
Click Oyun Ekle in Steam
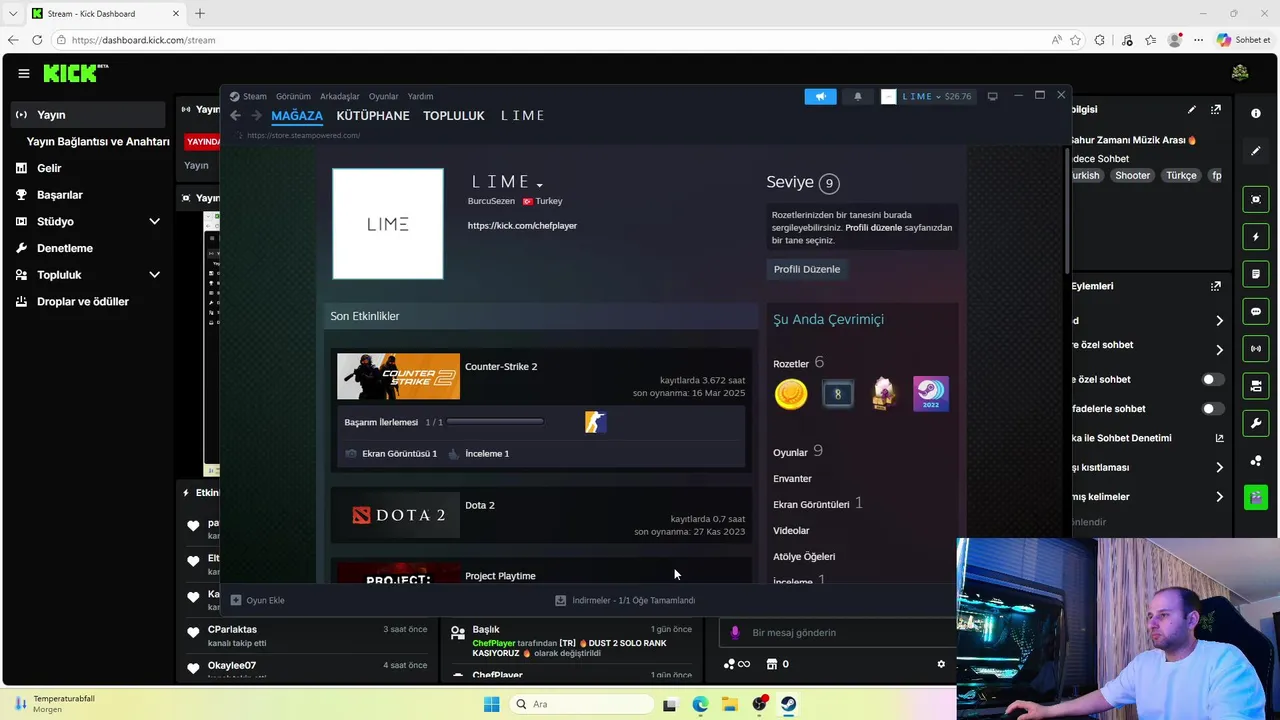tap(258, 600)
